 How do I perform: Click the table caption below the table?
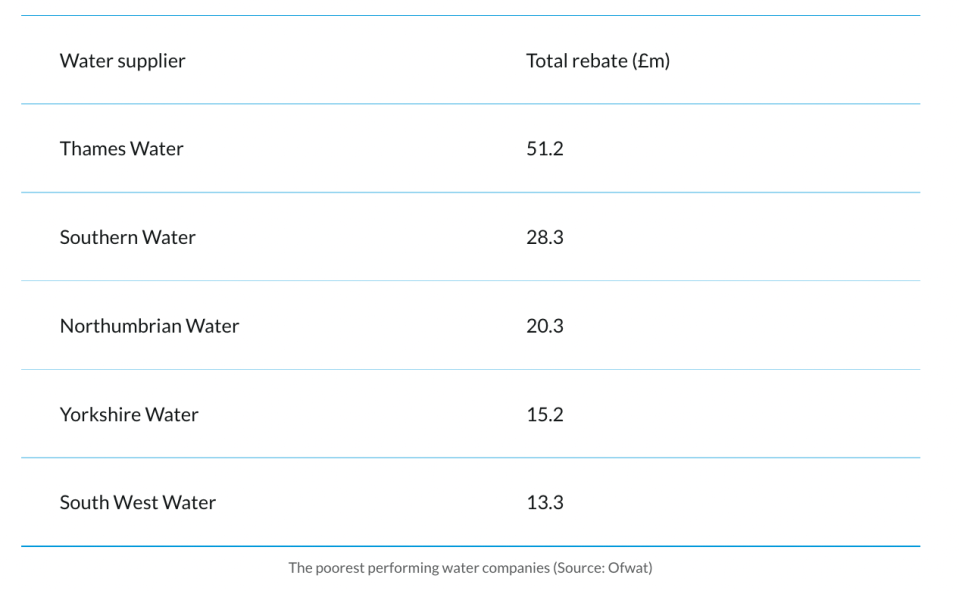click(x=470, y=568)
